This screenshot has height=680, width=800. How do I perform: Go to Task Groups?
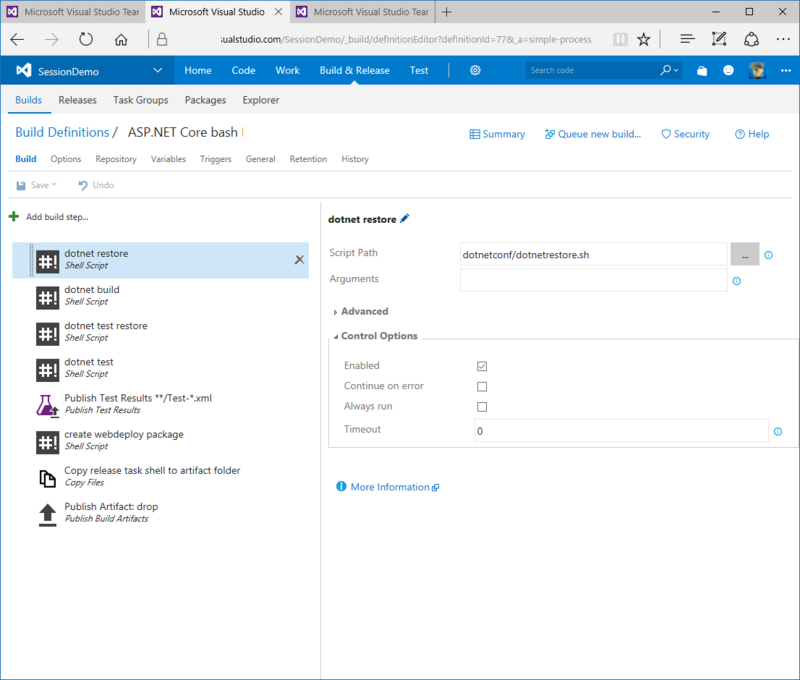pyautogui.click(x=141, y=100)
